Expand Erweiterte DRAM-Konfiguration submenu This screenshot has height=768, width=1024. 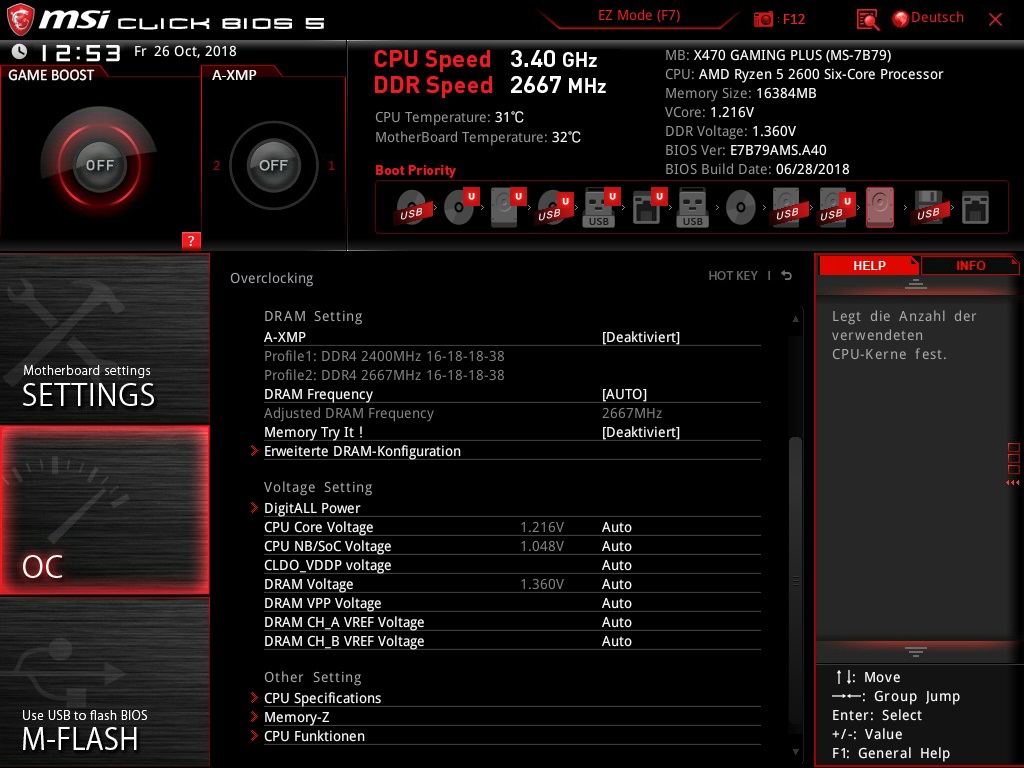[x=512, y=451]
